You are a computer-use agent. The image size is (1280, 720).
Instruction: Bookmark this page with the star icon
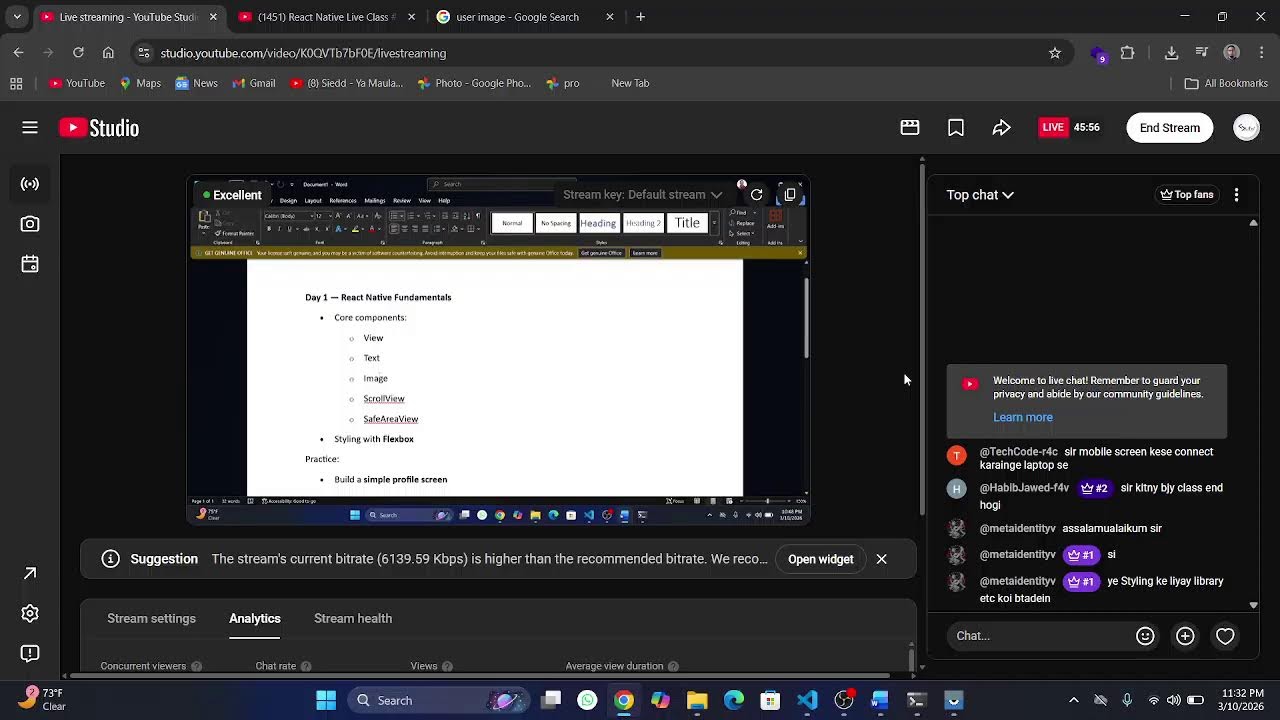click(1055, 53)
